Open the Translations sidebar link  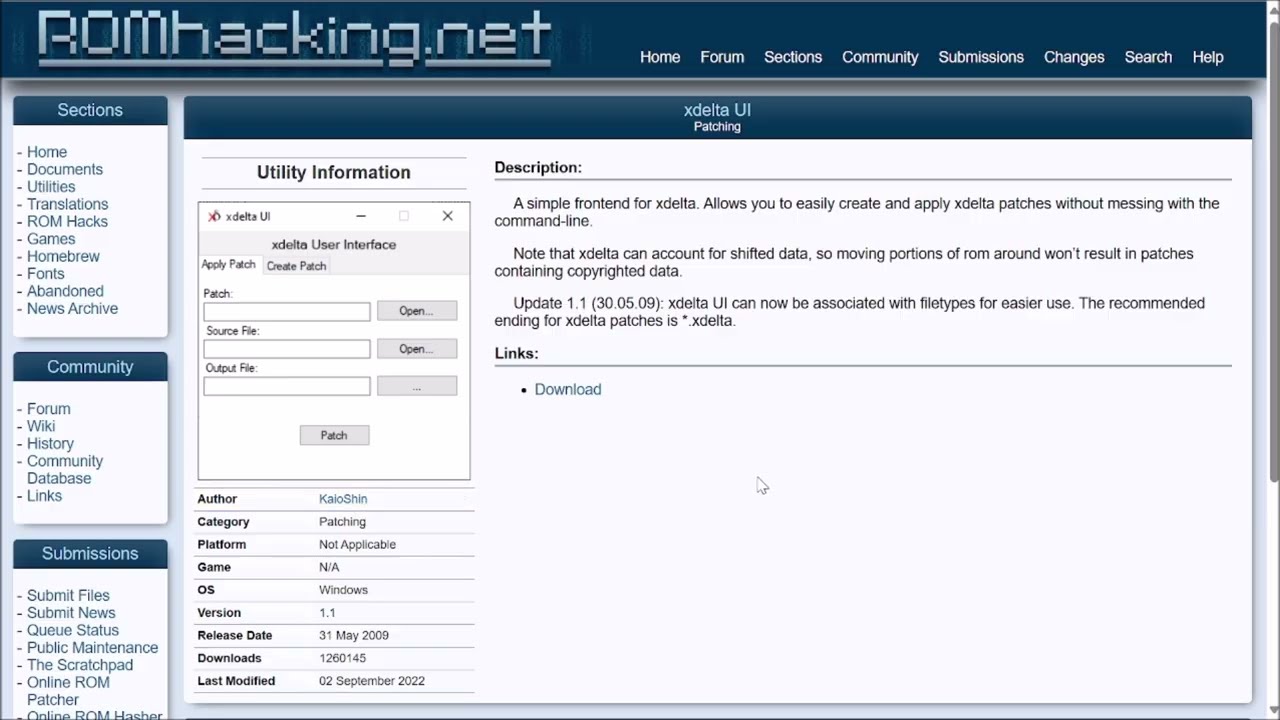point(67,204)
